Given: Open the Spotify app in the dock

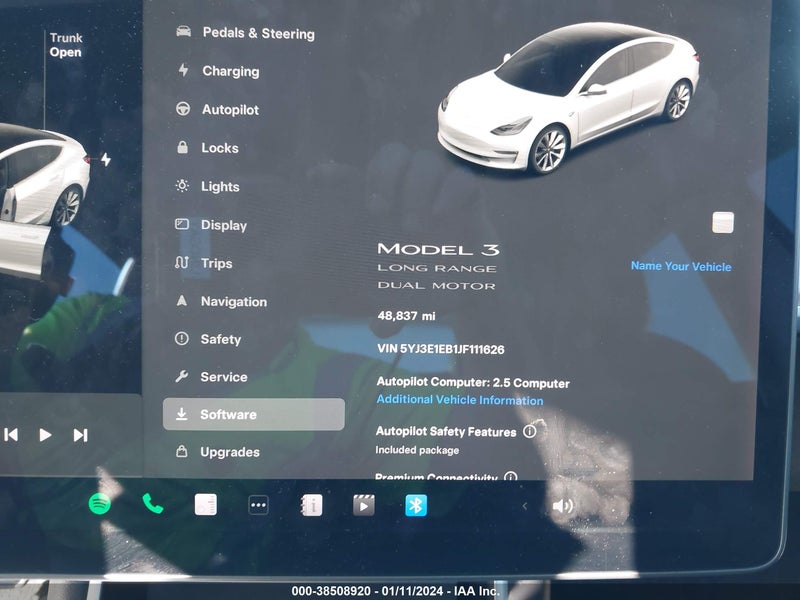Looking at the screenshot, I should pyautogui.click(x=100, y=504).
